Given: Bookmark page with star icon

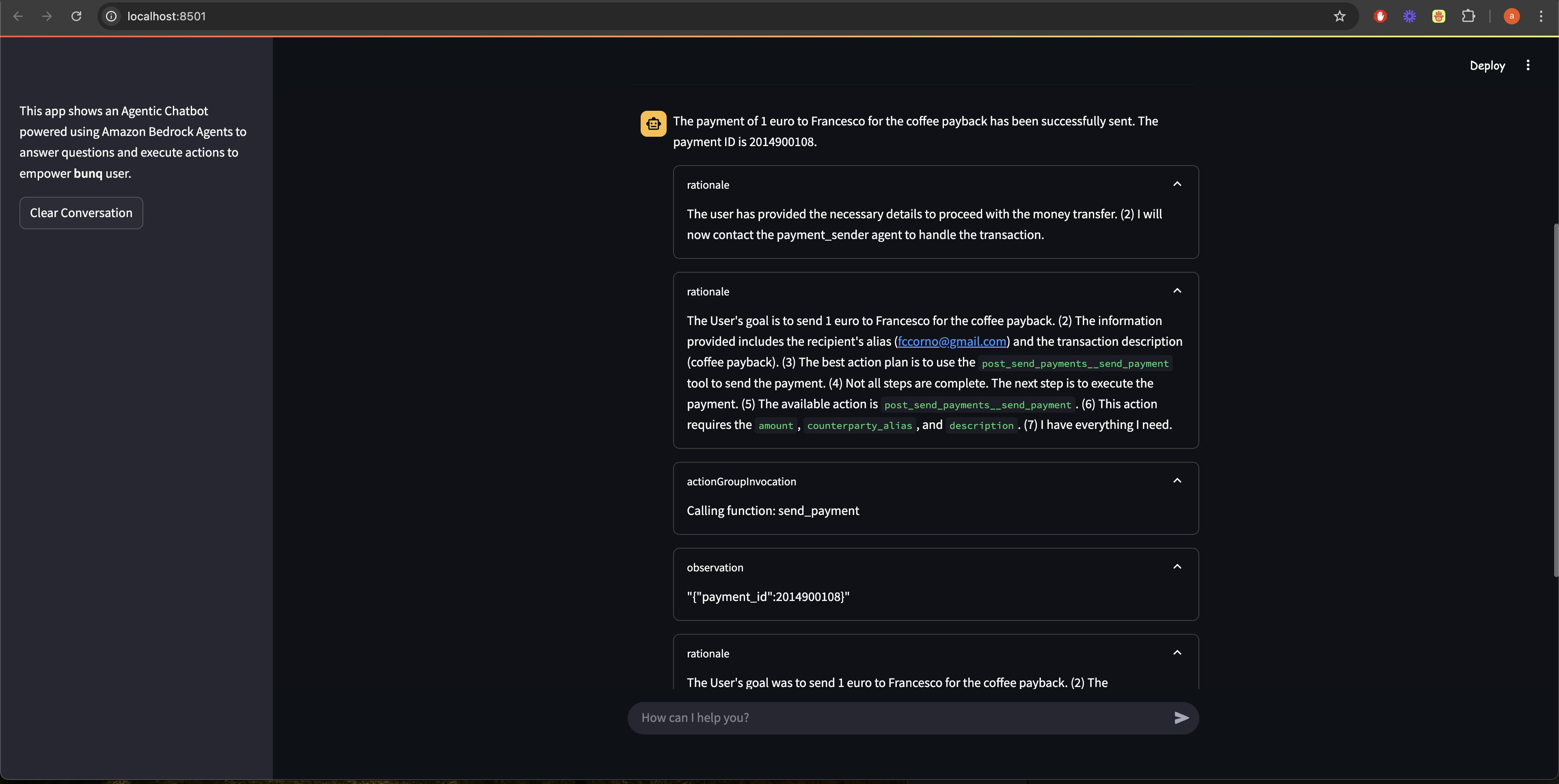Looking at the screenshot, I should [x=1339, y=16].
